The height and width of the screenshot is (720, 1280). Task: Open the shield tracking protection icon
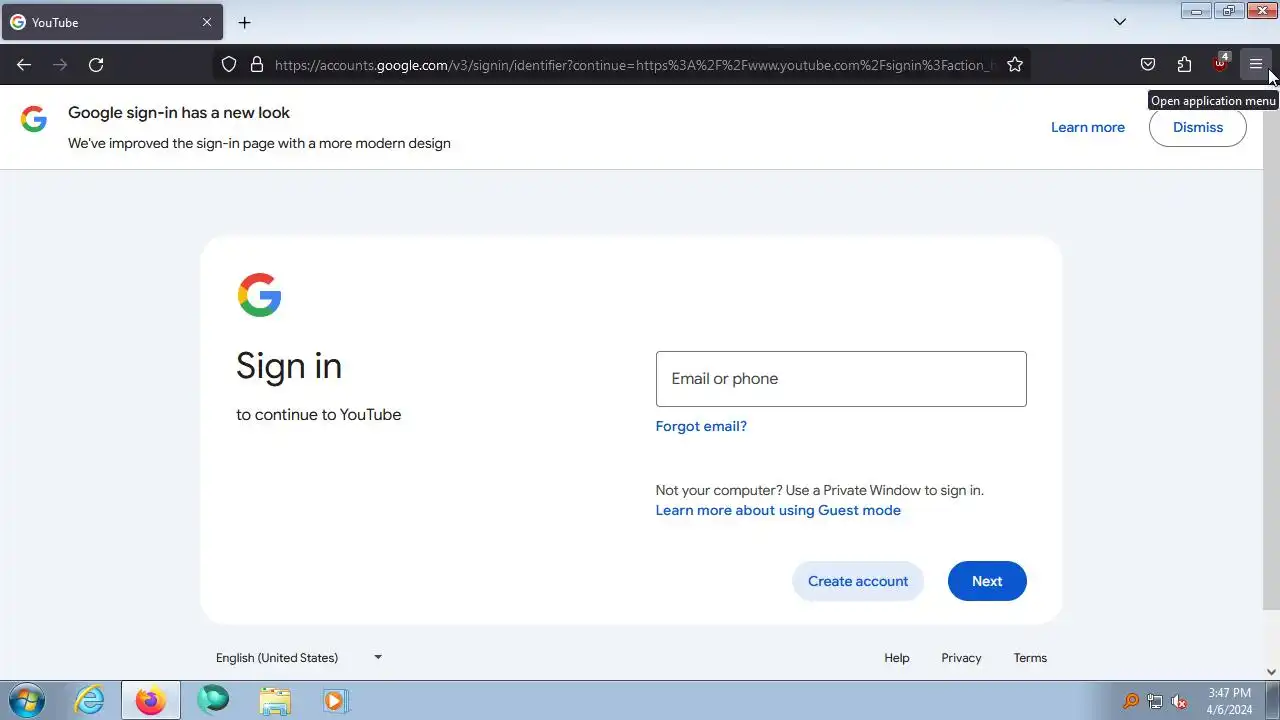229,65
